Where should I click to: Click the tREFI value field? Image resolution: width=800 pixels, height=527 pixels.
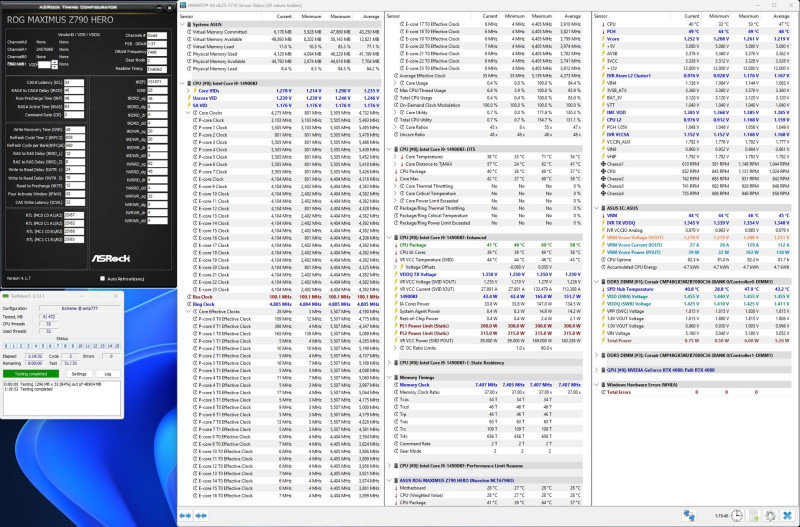pyautogui.click(x=158, y=82)
